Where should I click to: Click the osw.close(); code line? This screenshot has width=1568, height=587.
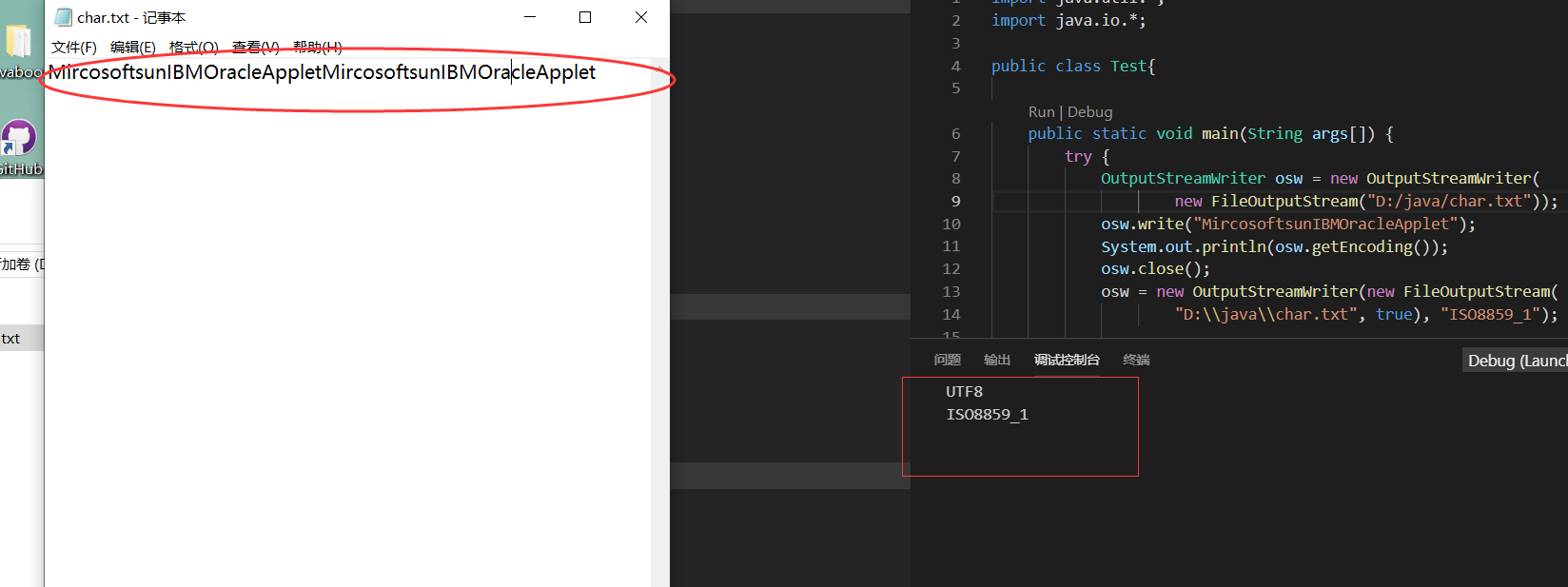tap(1155, 268)
